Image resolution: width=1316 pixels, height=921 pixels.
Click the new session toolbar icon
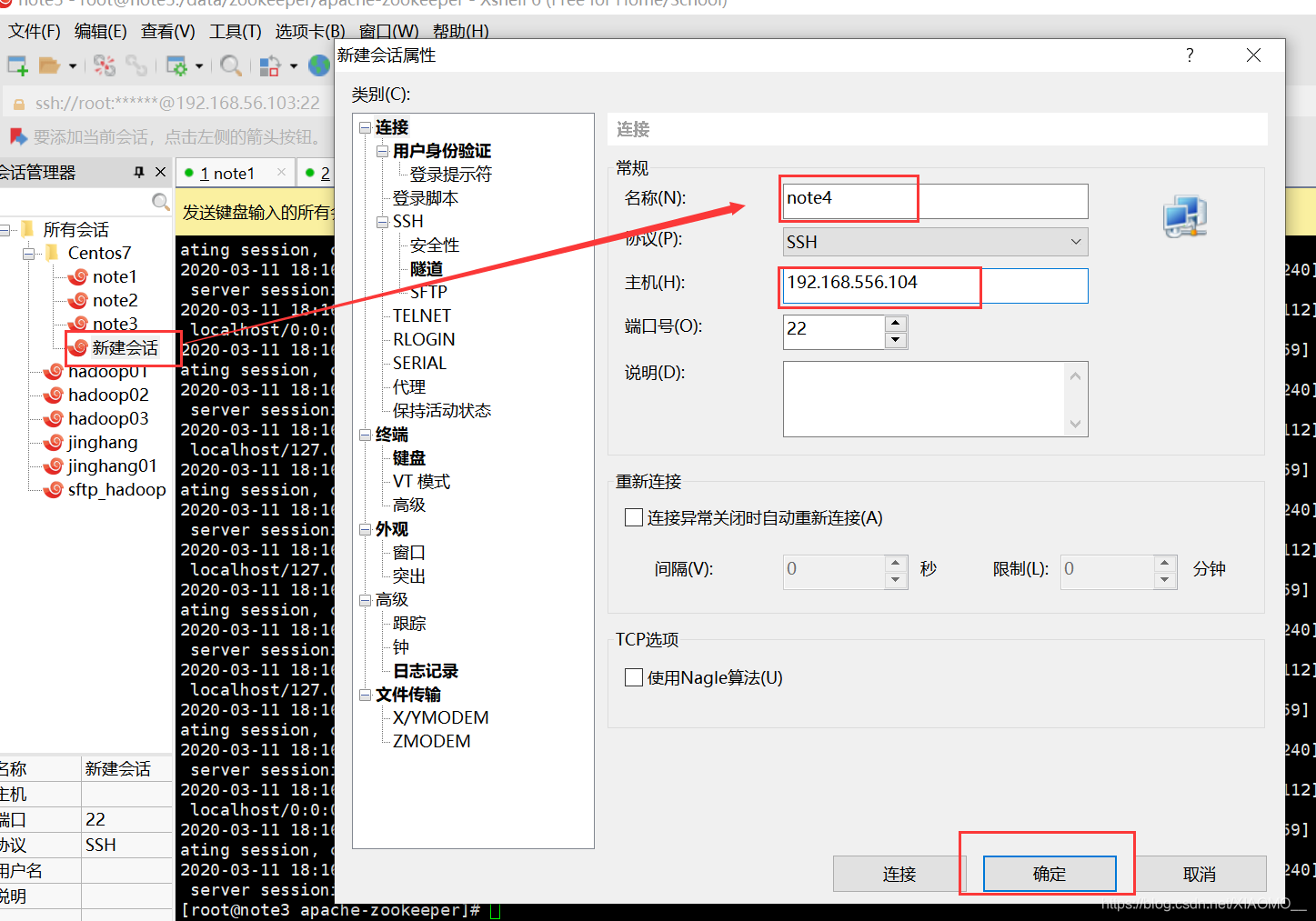click(x=17, y=65)
